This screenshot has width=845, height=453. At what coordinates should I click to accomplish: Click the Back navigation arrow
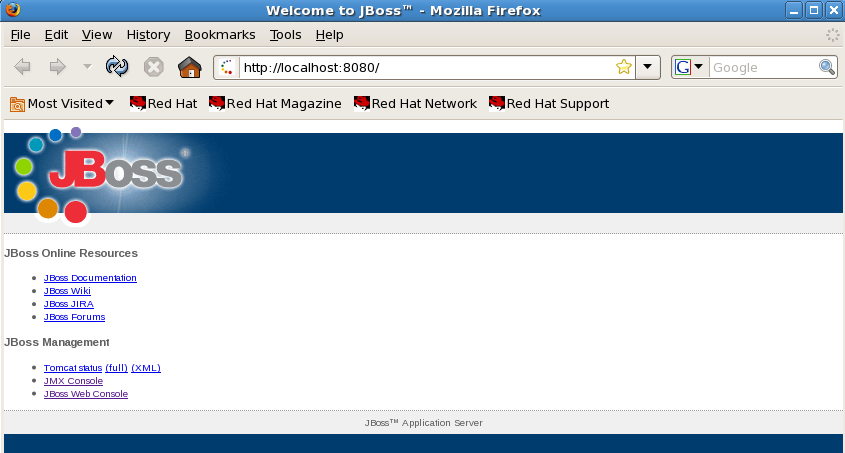click(x=23, y=67)
